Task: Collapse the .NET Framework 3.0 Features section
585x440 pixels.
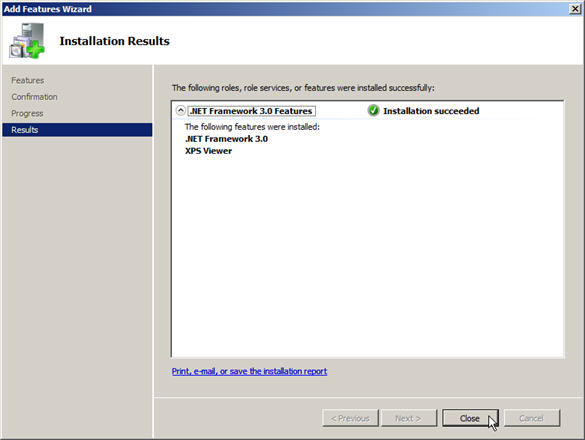Action: [180, 110]
